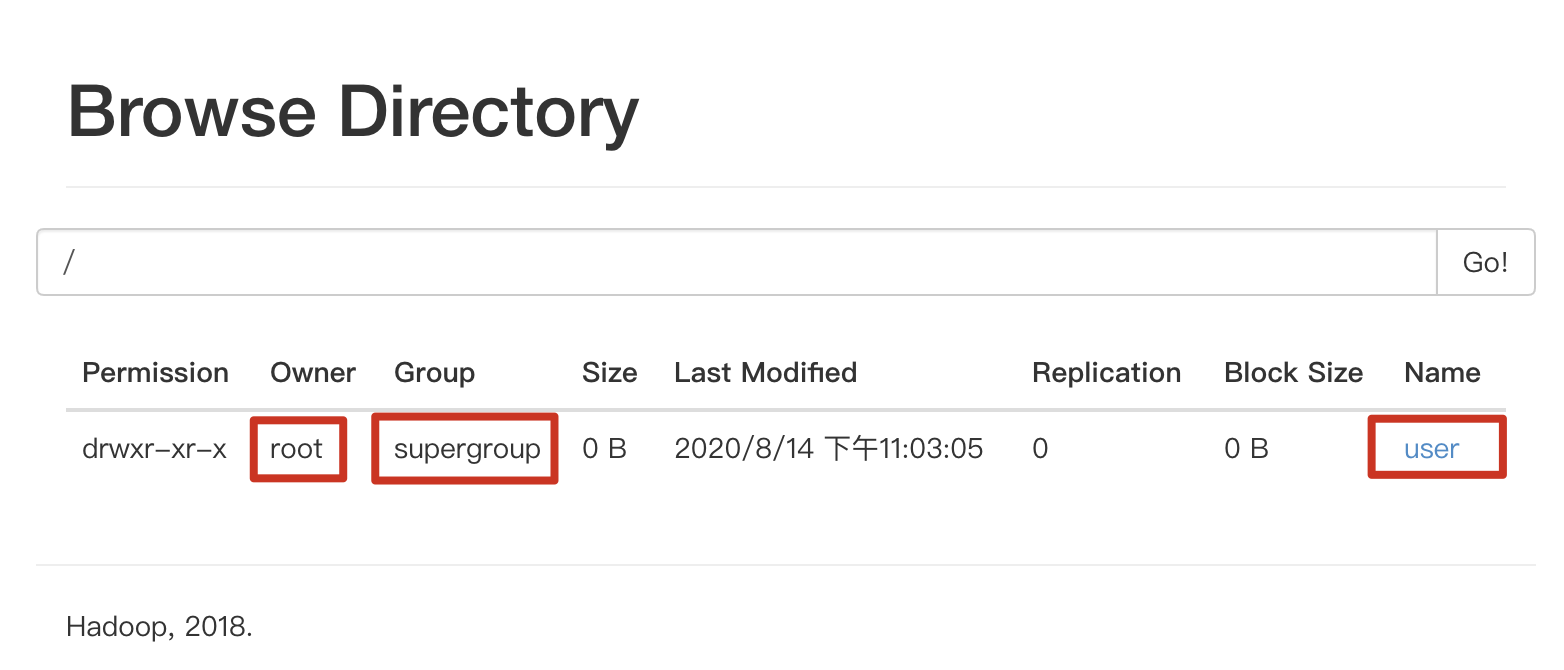Sort by the Block Size column header

point(1293,372)
